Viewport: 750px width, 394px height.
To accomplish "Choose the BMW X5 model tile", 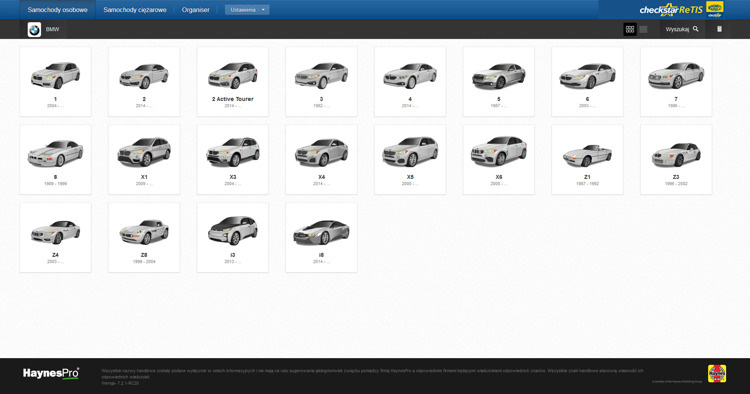I will click(410, 160).
